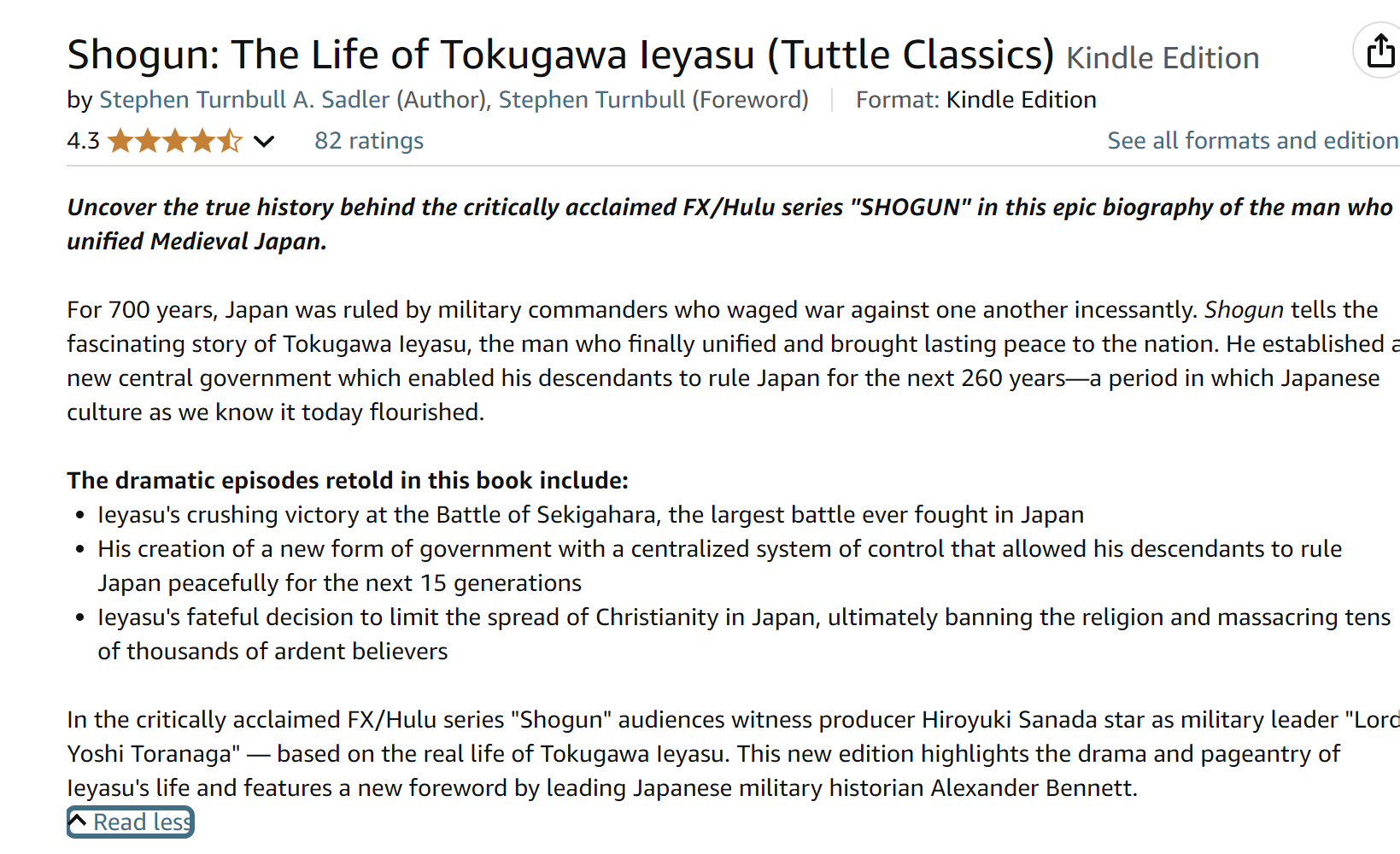This screenshot has height=854, width=1400.
Task: Open the first Stephen Turnbull author link
Action: pos(192,100)
